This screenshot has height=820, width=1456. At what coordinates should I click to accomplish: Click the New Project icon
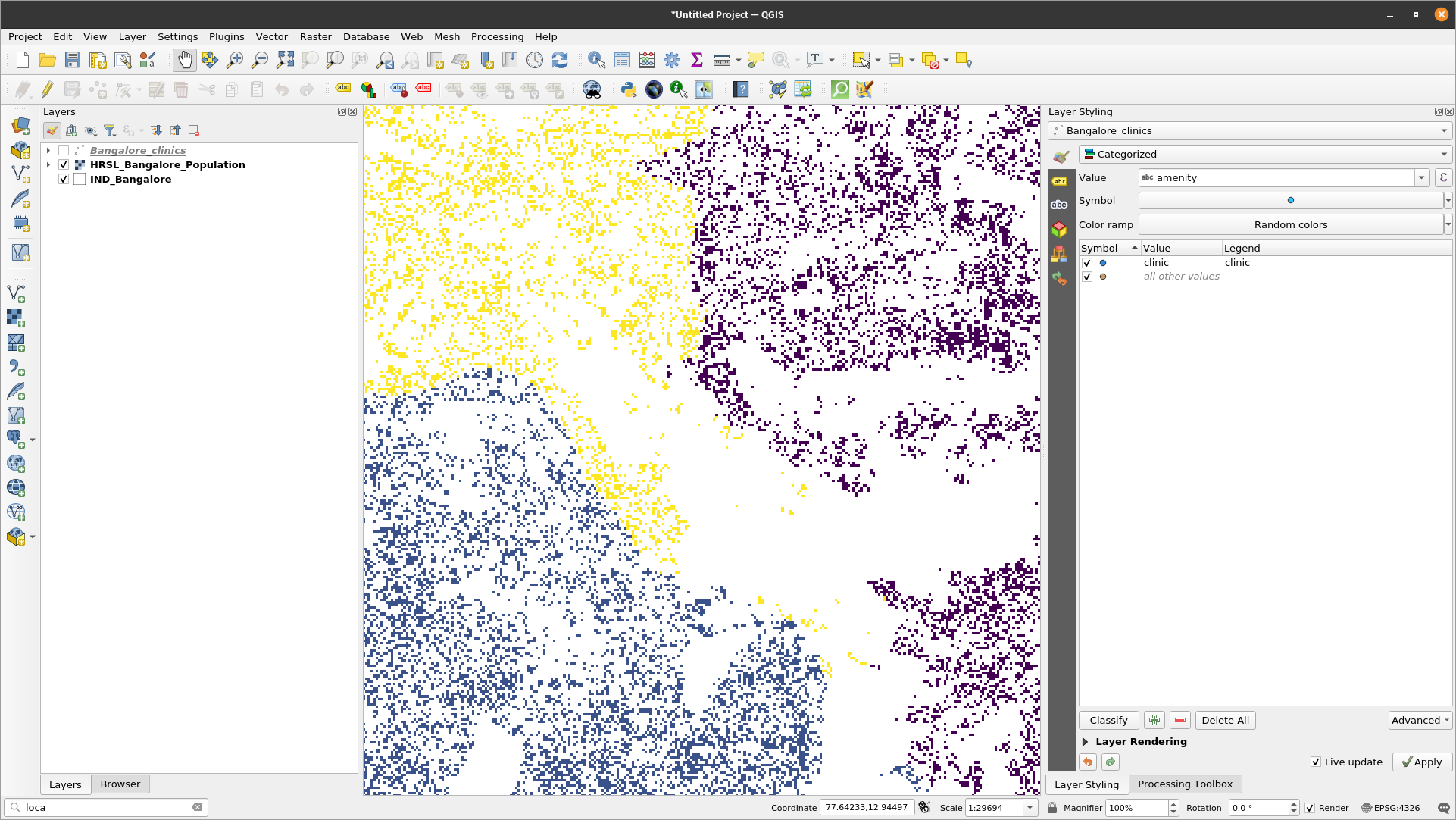[23, 61]
